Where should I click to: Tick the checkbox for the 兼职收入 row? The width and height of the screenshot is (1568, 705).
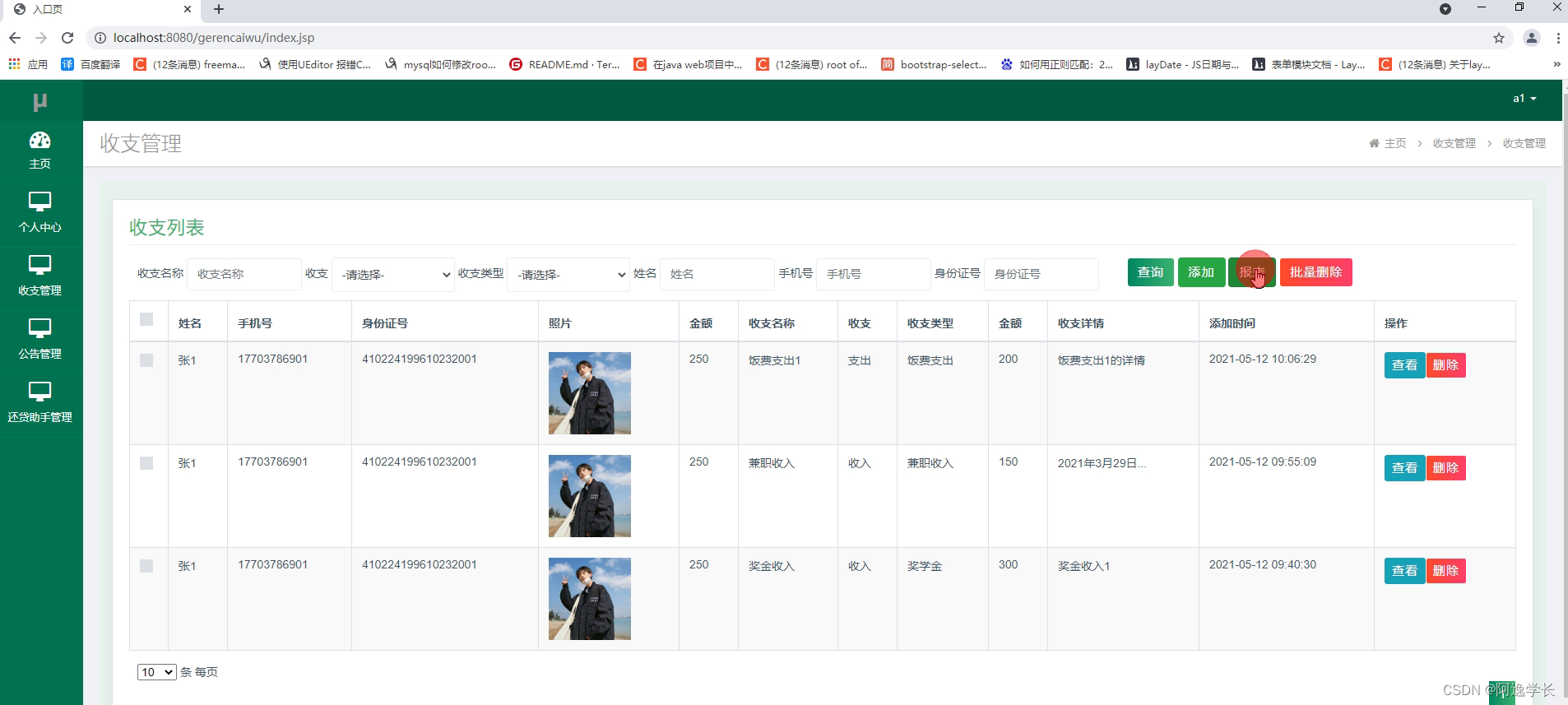[146, 463]
